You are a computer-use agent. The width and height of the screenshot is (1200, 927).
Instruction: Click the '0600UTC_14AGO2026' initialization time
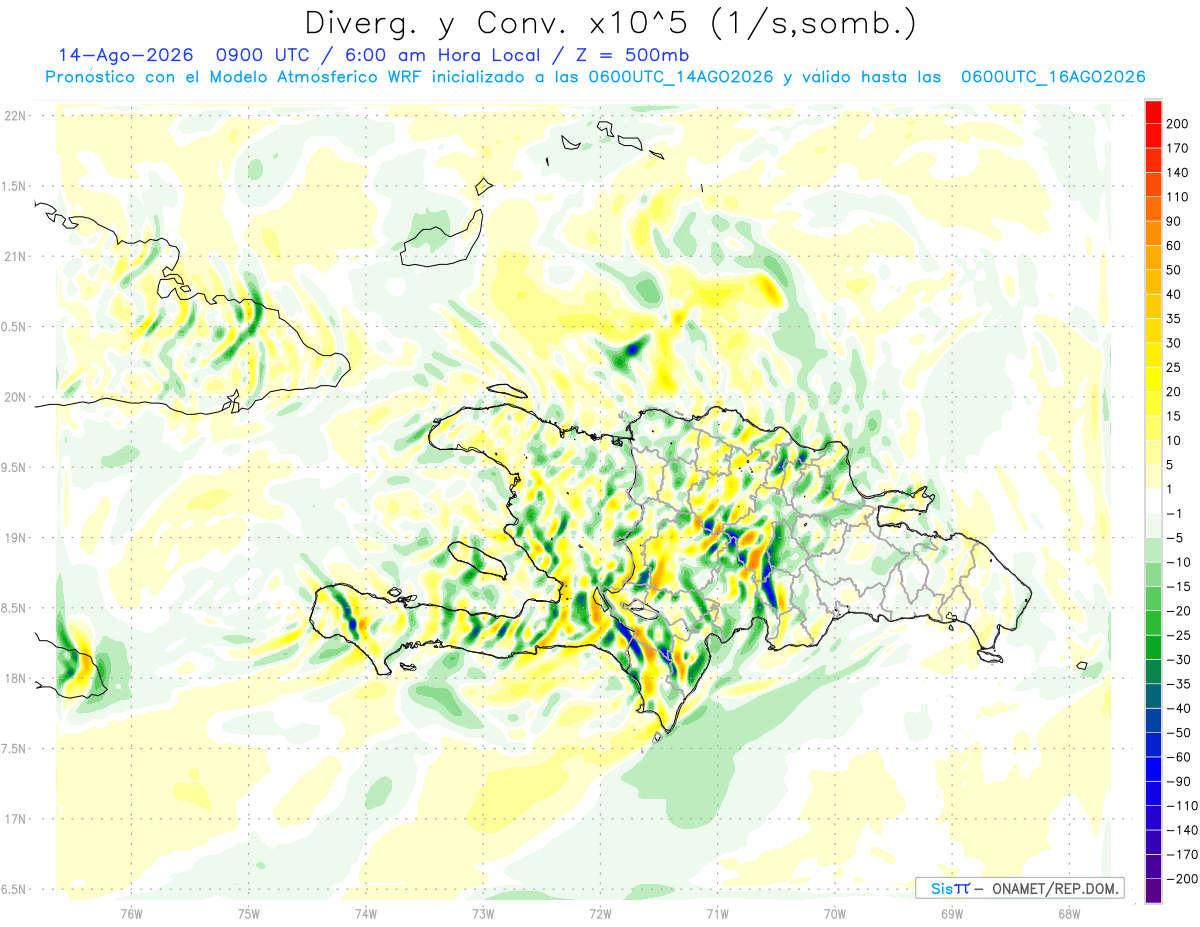(x=681, y=77)
